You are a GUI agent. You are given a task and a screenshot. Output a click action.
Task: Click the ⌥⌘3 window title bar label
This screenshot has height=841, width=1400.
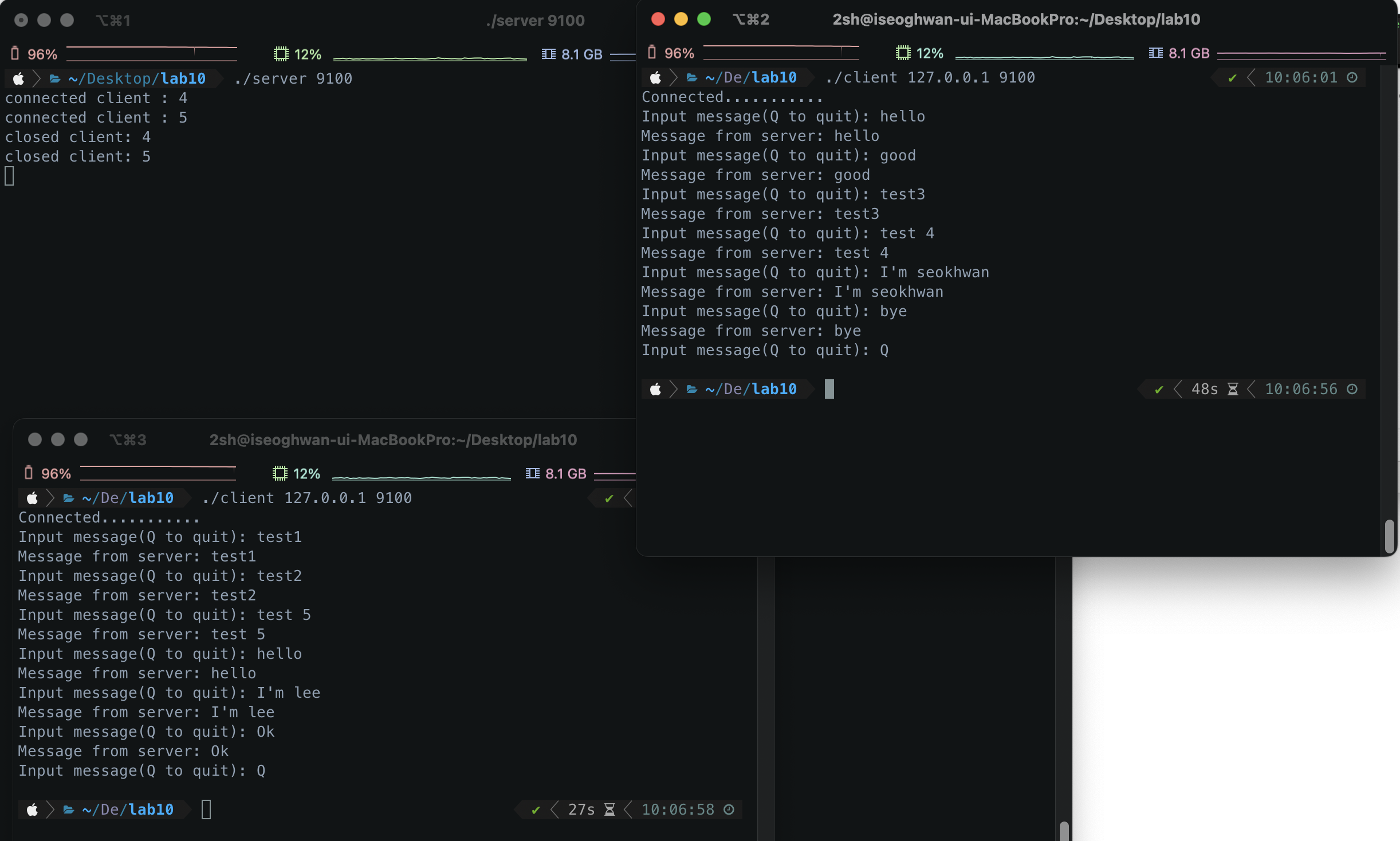click(128, 440)
